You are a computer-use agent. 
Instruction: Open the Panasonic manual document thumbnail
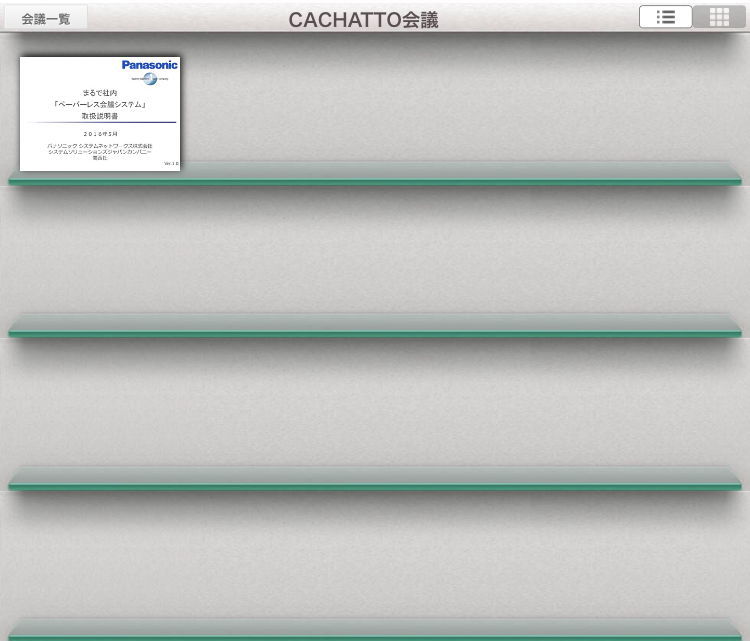point(100,113)
